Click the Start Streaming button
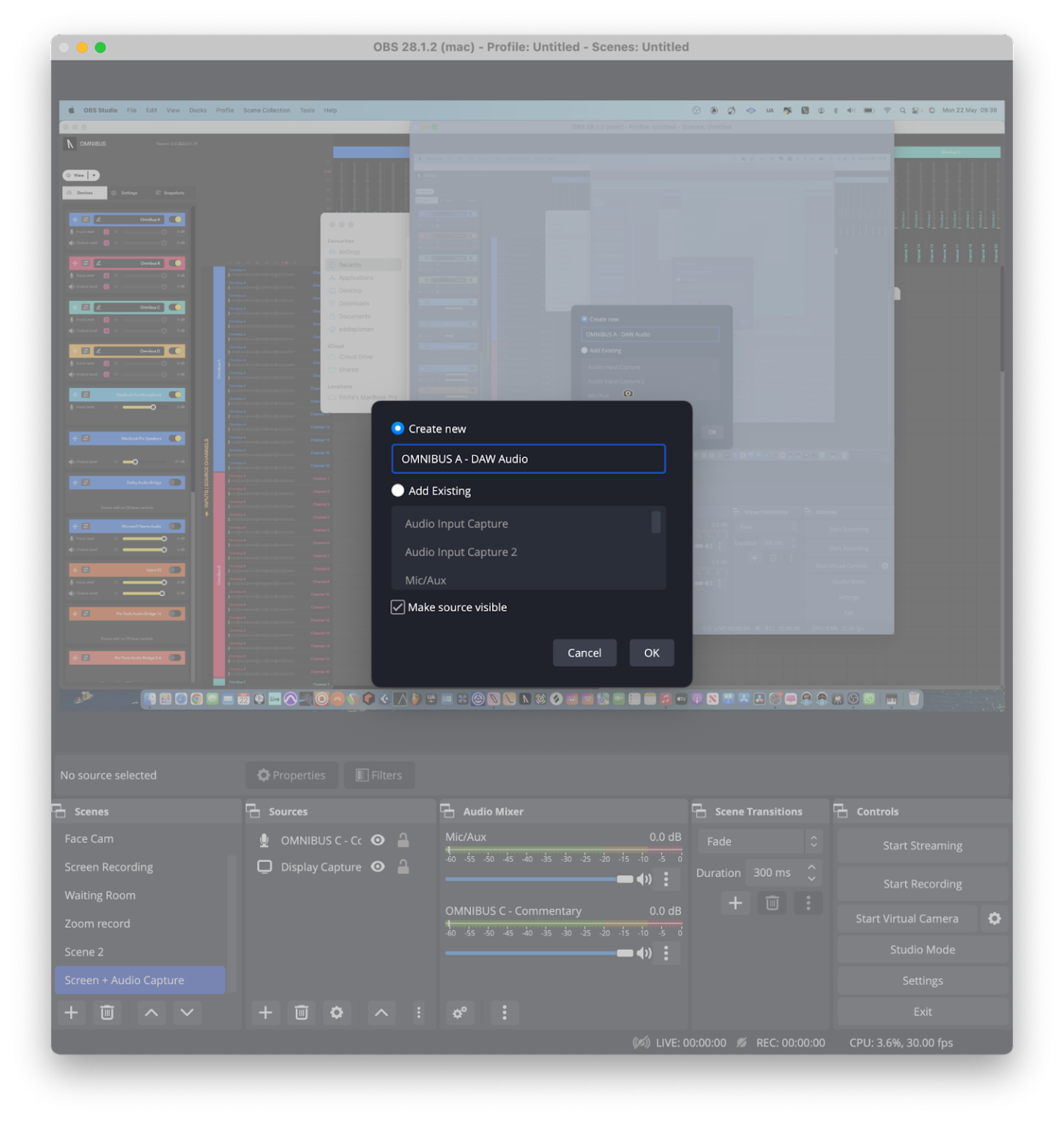Viewport: 1064px width, 1122px height. tap(922, 845)
